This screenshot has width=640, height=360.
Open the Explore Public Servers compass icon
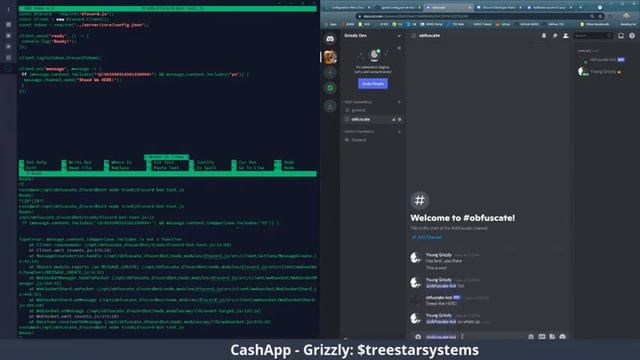pyautogui.click(x=330, y=88)
